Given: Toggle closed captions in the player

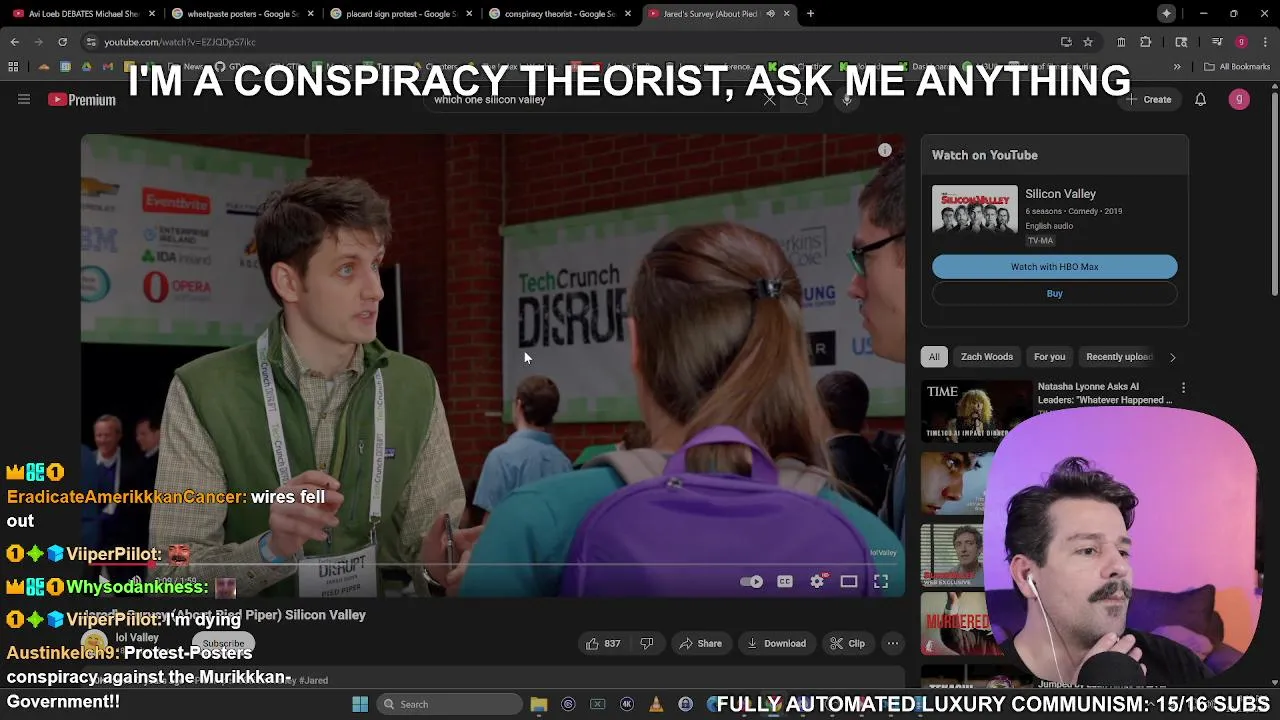Looking at the screenshot, I should tap(785, 581).
